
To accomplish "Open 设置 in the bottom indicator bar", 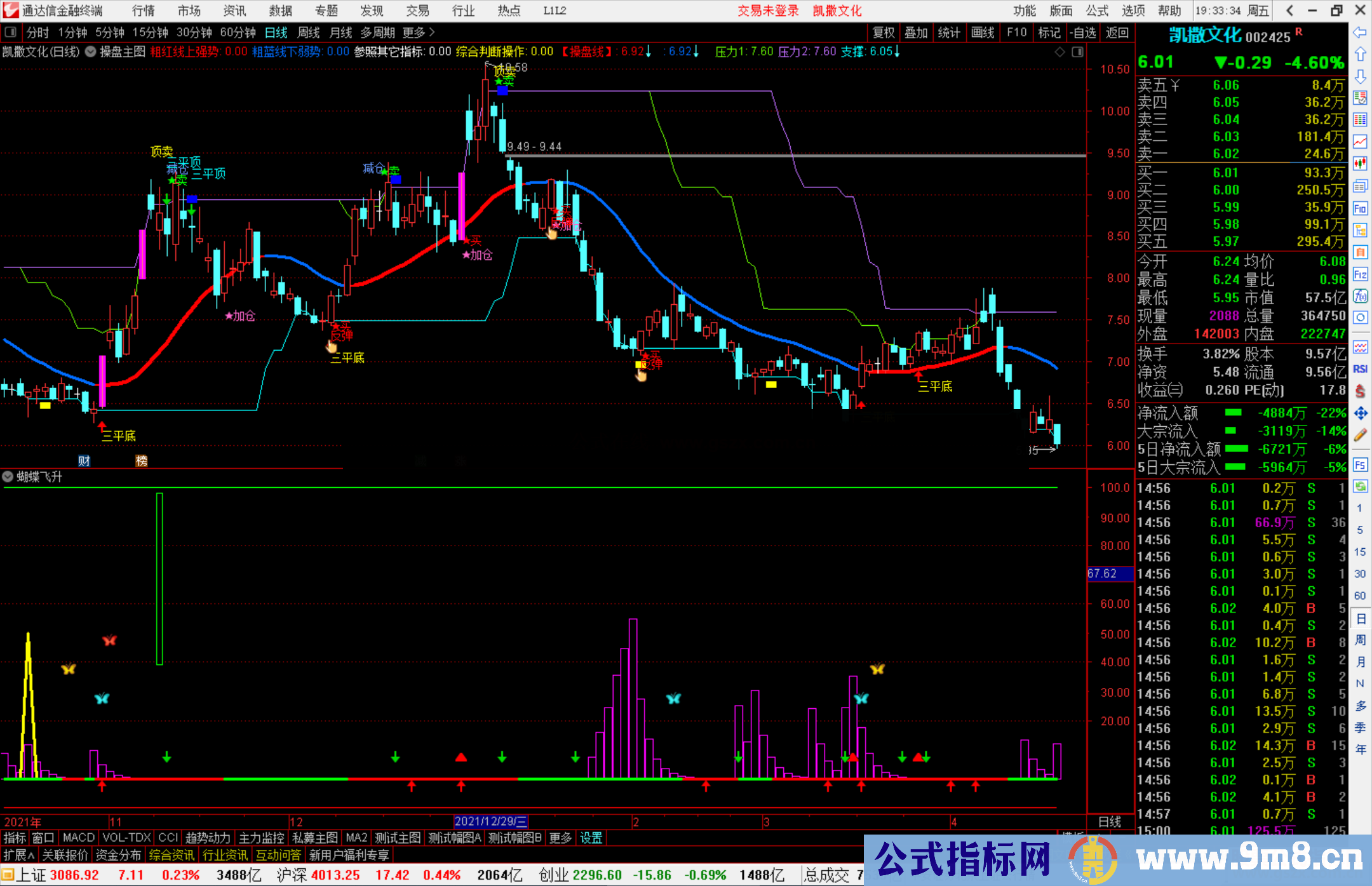I will pyautogui.click(x=590, y=838).
